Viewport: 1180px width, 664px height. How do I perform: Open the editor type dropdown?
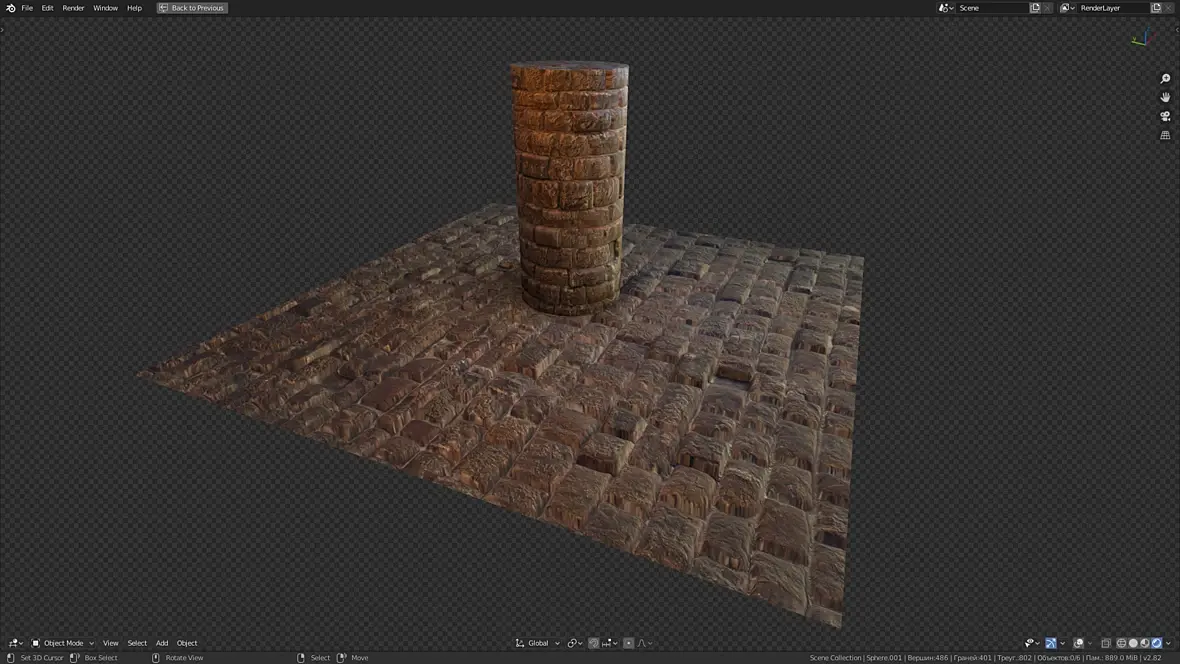[15, 643]
